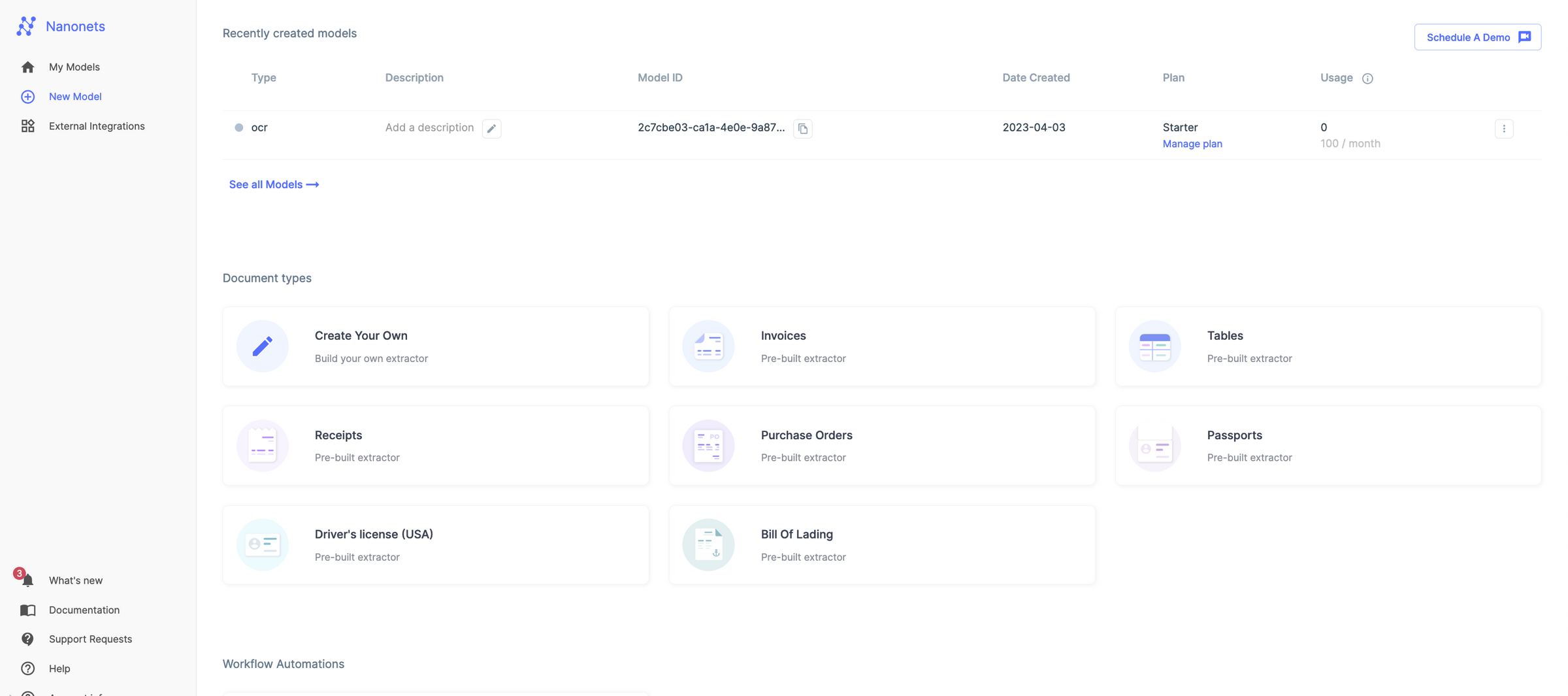Open Documentation using the book icon

[x=27, y=610]
